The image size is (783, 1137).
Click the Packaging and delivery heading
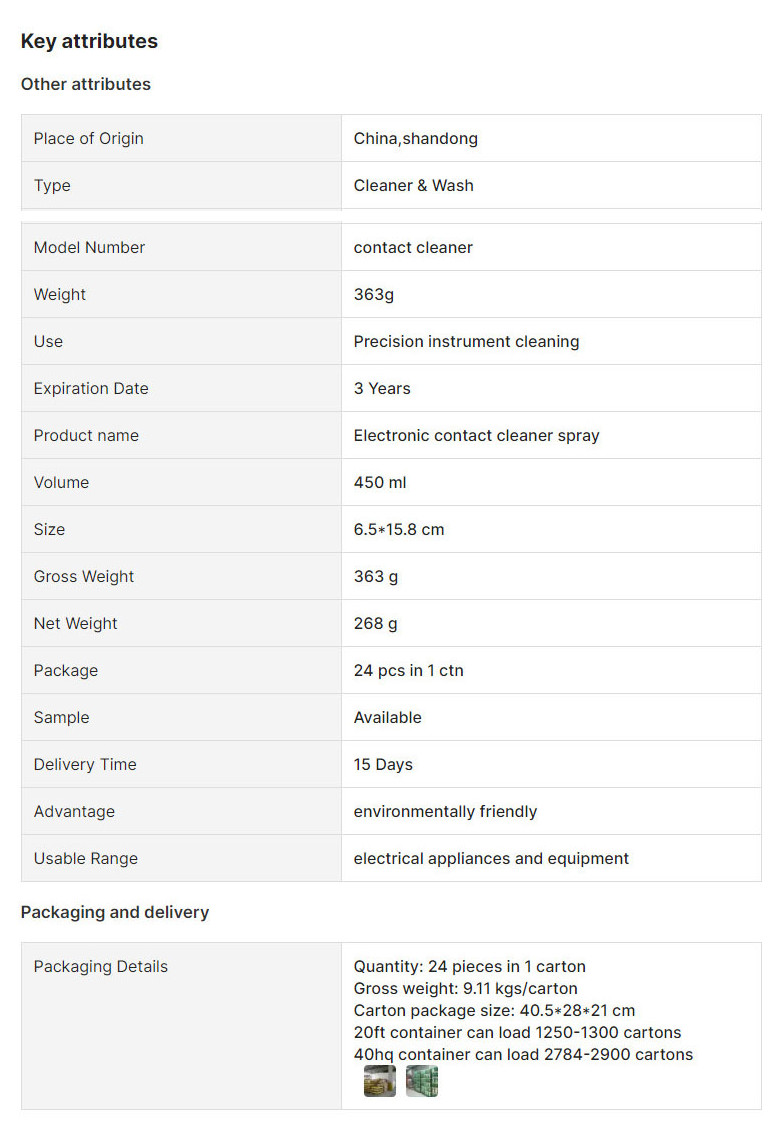tap(115, 912)
